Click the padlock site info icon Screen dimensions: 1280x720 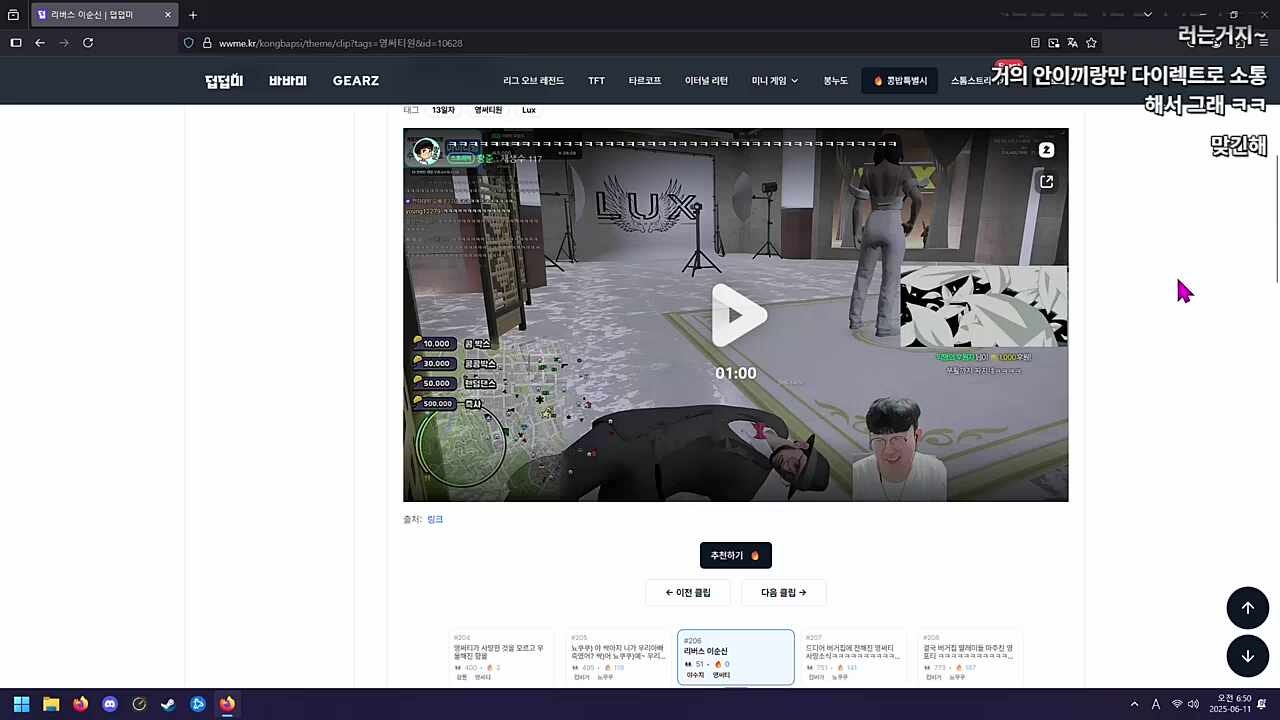pyautogui.click(x=207, y=43)
